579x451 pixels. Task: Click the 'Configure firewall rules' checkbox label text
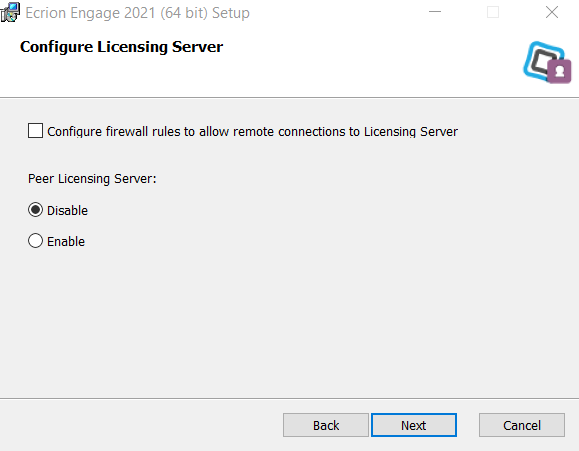click(x=253, y=131)
